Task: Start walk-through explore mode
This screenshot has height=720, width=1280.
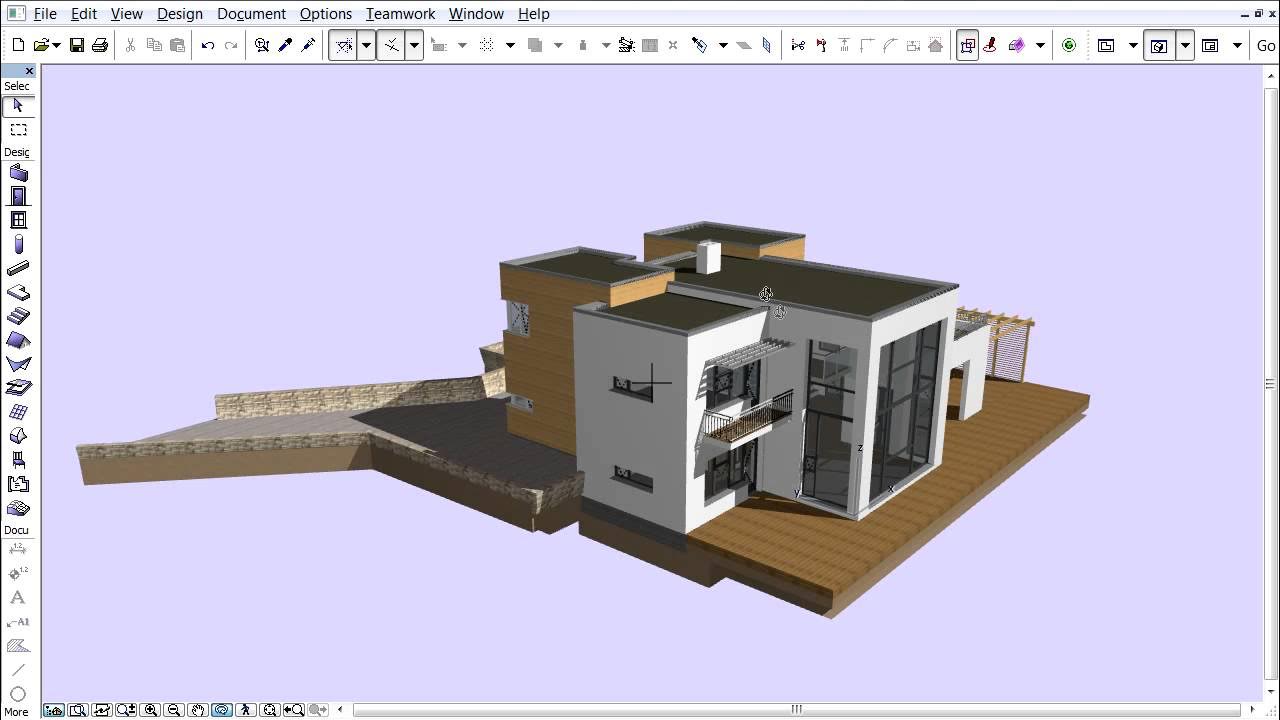Action: click(246, 710)
